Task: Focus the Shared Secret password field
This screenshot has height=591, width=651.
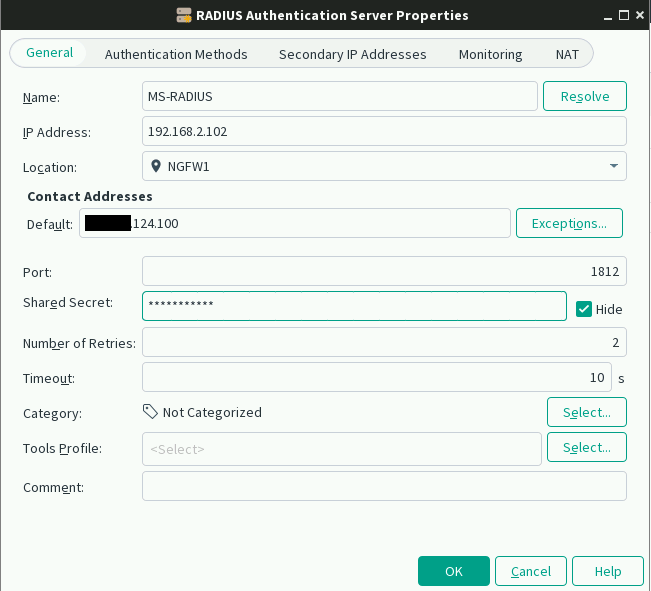Action: tap(354, 306)
